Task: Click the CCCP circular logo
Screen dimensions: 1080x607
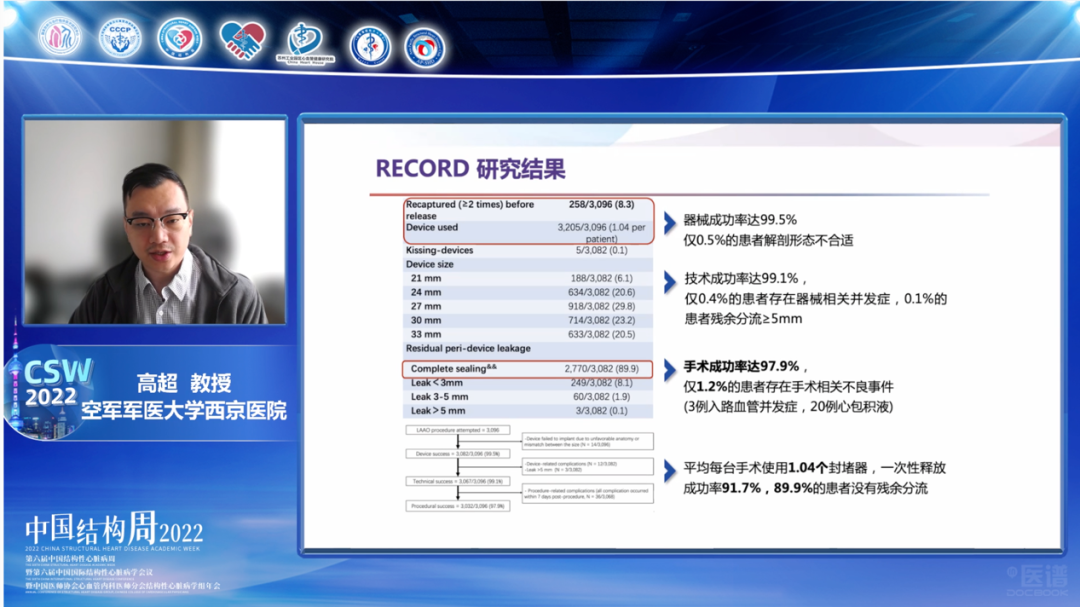Action: coord(120,38)
